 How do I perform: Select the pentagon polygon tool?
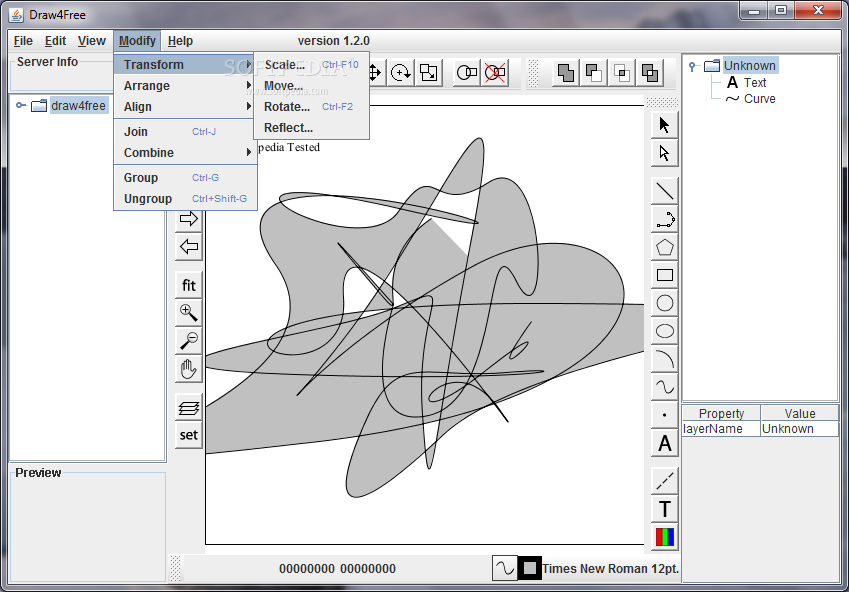[x=664, y=248]
